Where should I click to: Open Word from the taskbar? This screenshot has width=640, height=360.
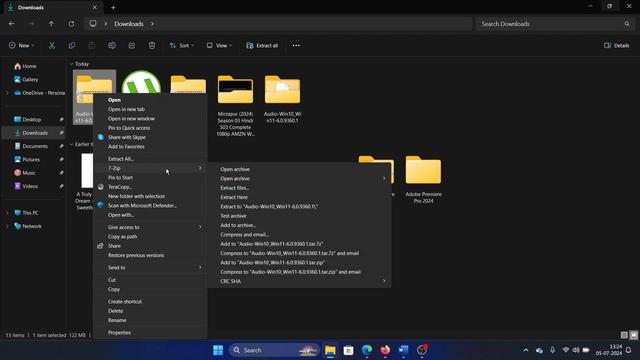tap(403, 350)
